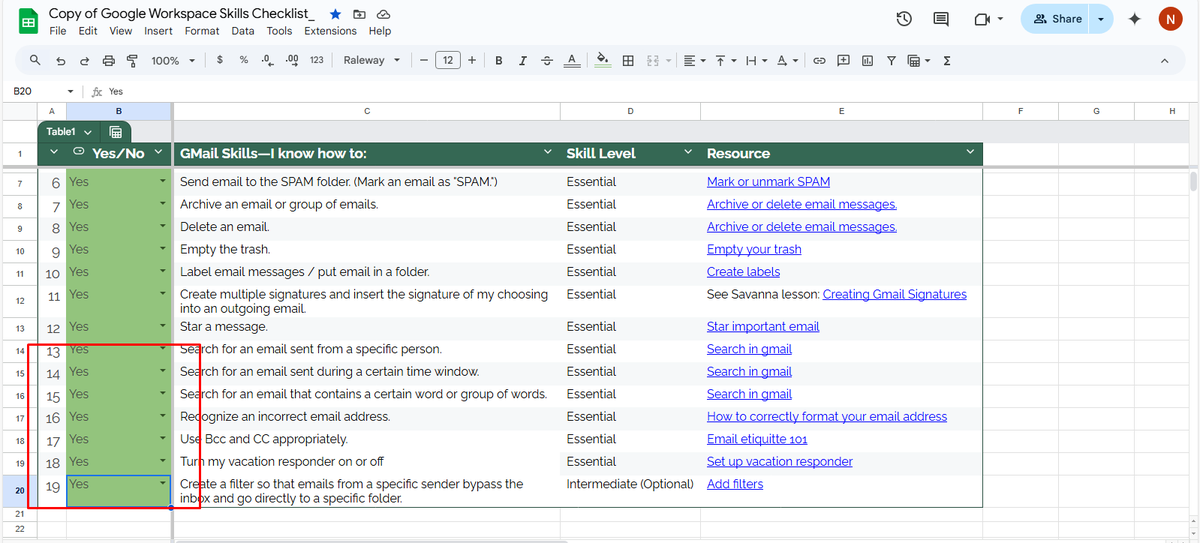The height and width of the screenshot is (543, 1200).
Task: Open the Google account avatar N
Action: (1169, 19)
